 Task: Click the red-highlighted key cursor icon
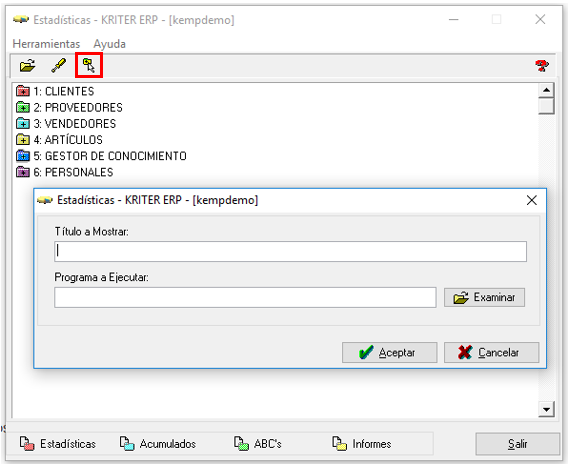(x=89, y=65)
